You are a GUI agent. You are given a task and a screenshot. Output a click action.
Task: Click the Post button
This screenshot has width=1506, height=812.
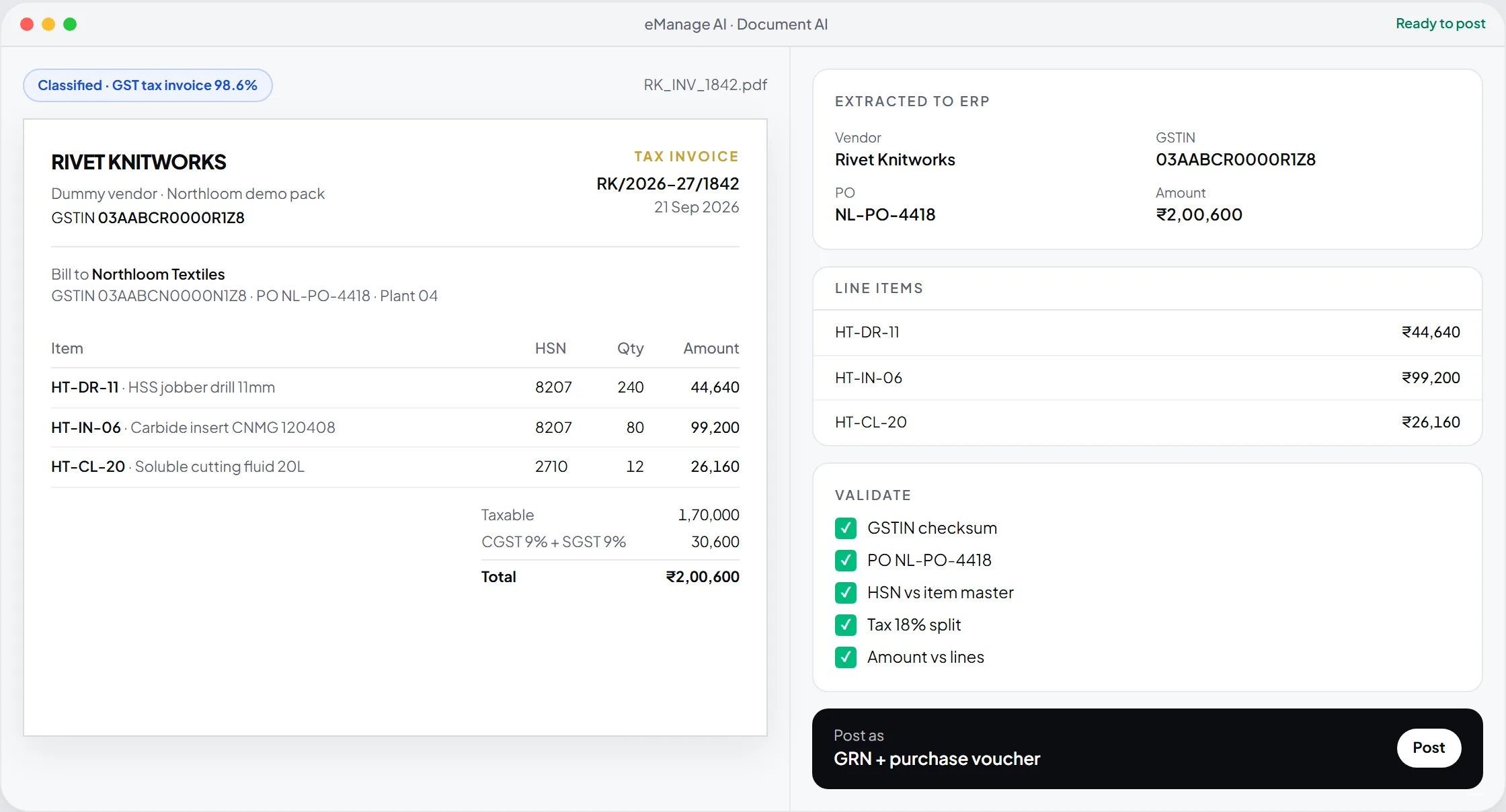(1429, 747)
